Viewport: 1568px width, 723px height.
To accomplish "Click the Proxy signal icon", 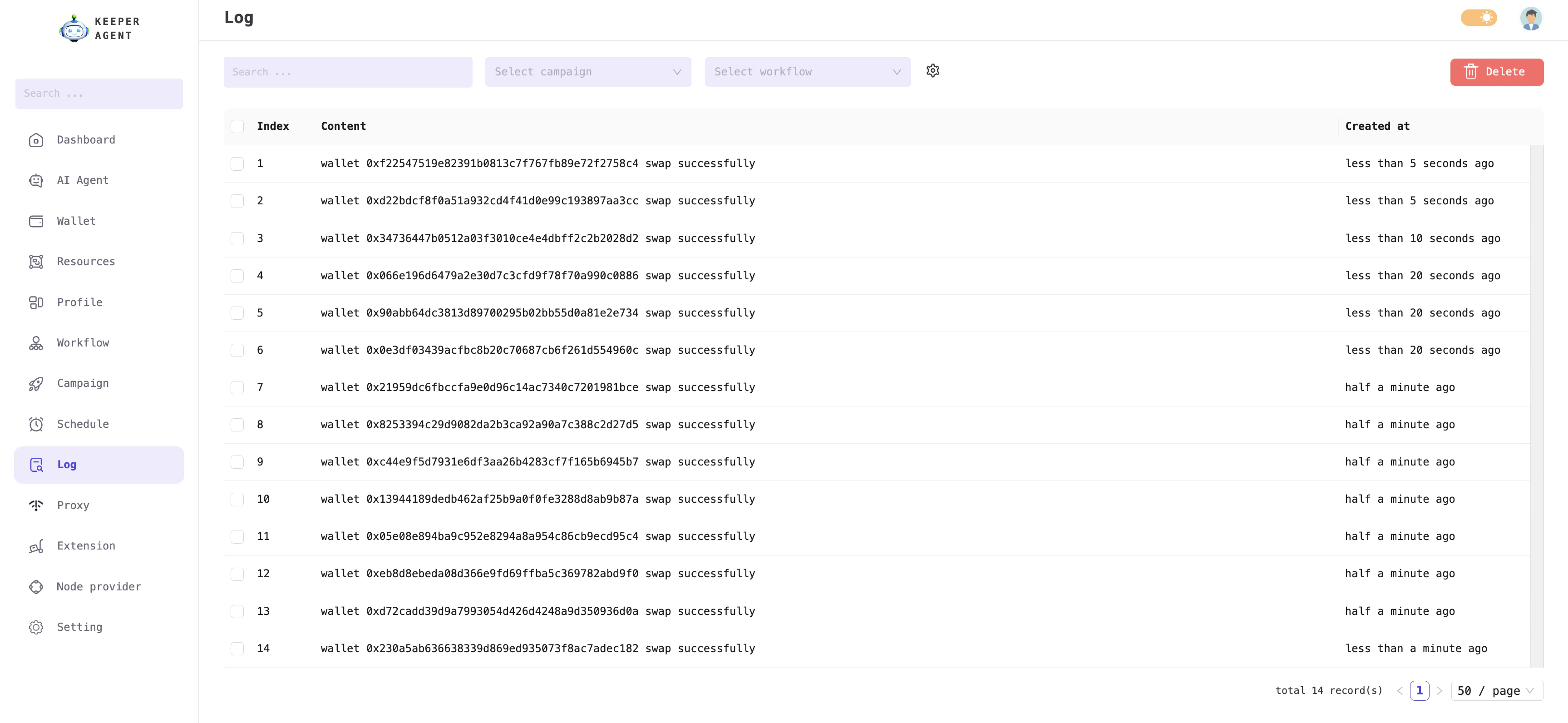I will 36,505.
